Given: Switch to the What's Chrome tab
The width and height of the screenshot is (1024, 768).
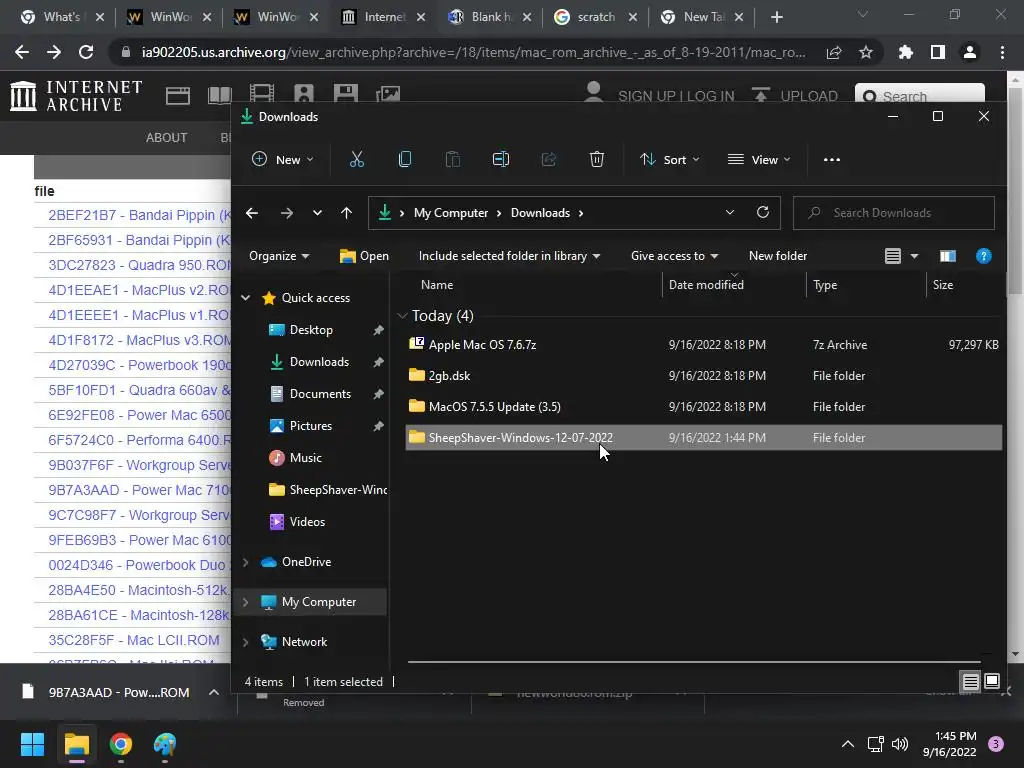Looking at the screenshot, I should click(x=61, y=17).
